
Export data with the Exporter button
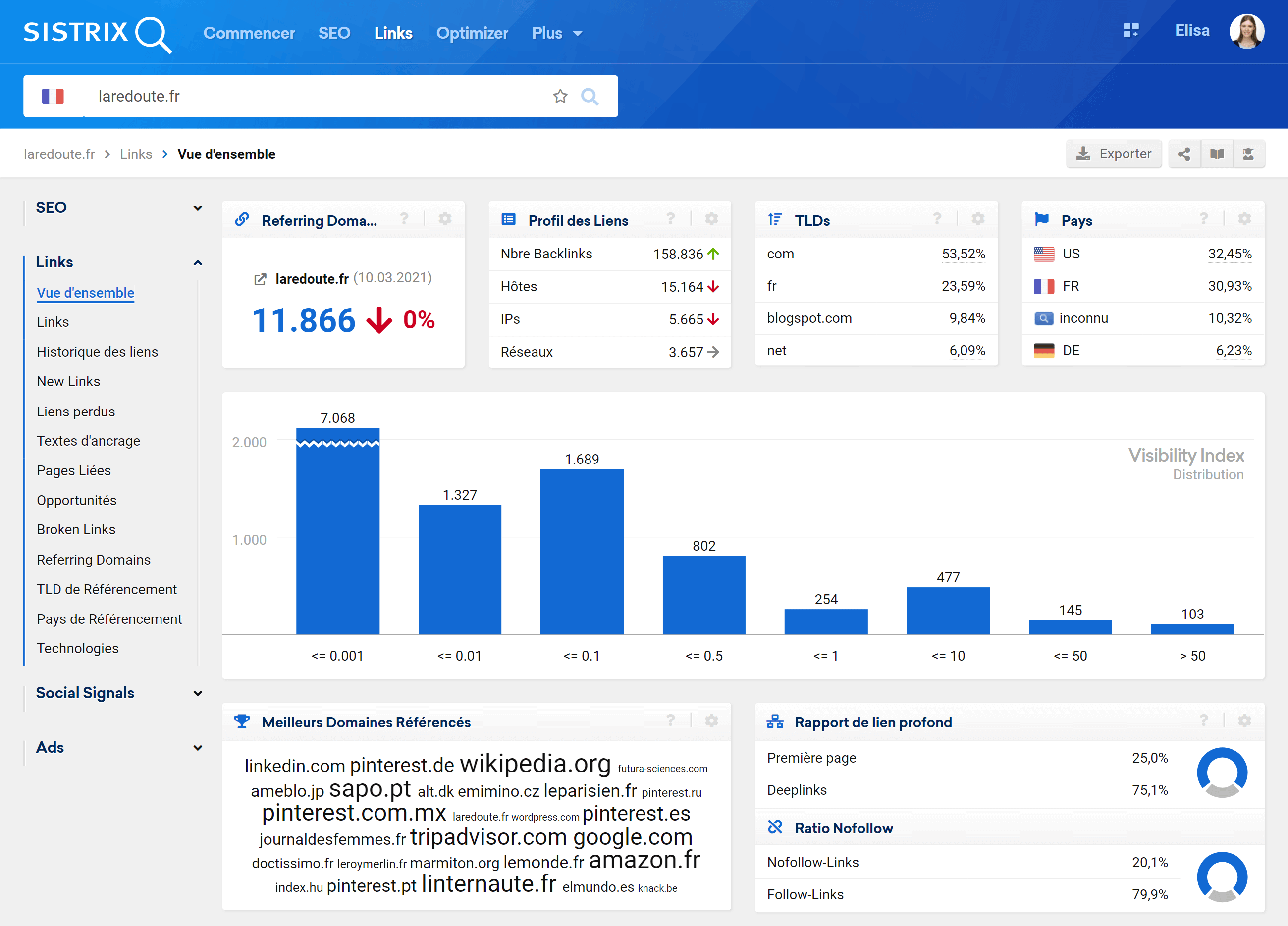coord(1114,154)
